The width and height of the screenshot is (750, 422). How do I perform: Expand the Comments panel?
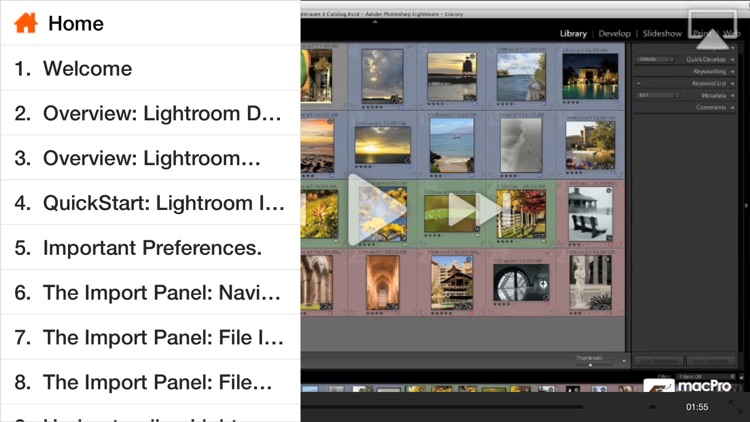click(x=711, y=107)
